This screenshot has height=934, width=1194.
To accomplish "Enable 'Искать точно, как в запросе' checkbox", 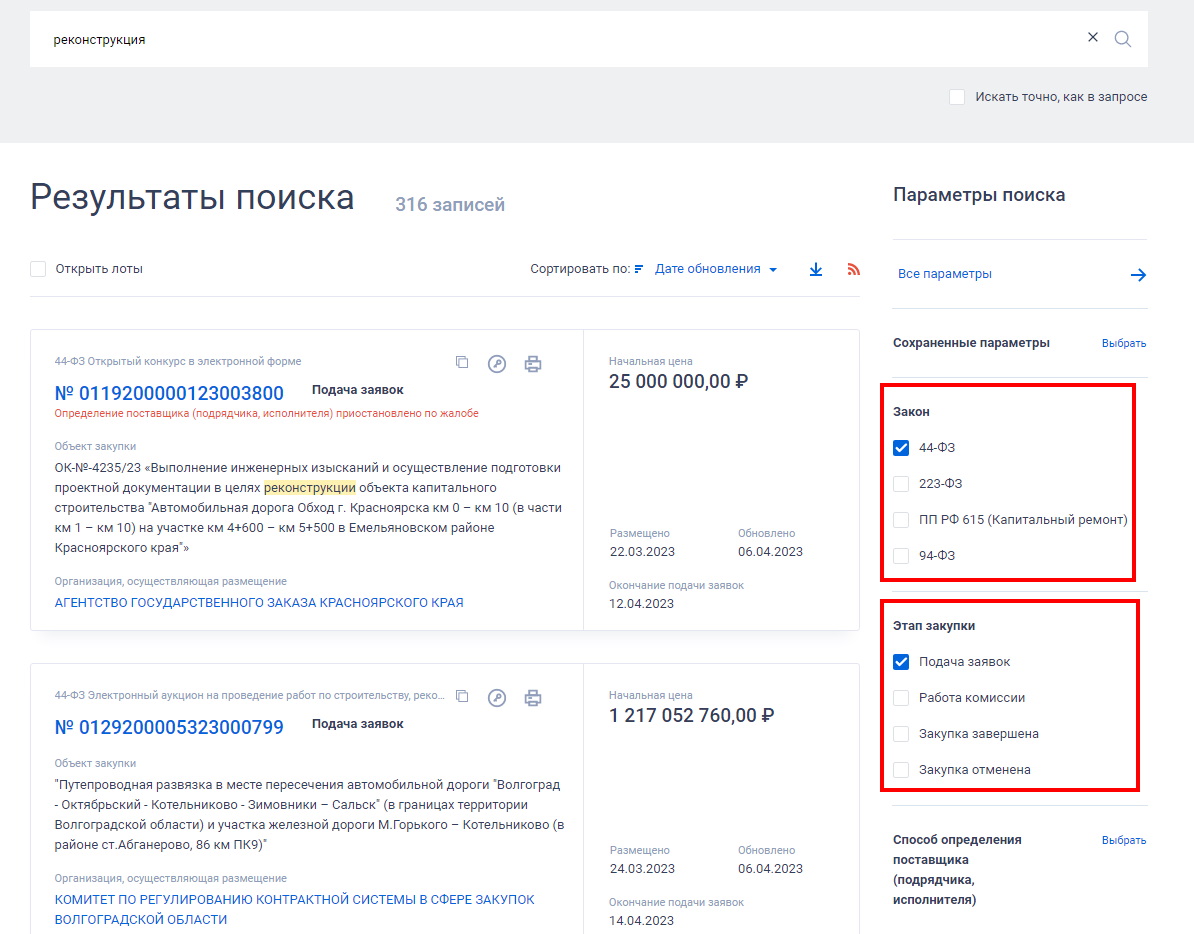I will pyautogui.click(x=957, y=97).
